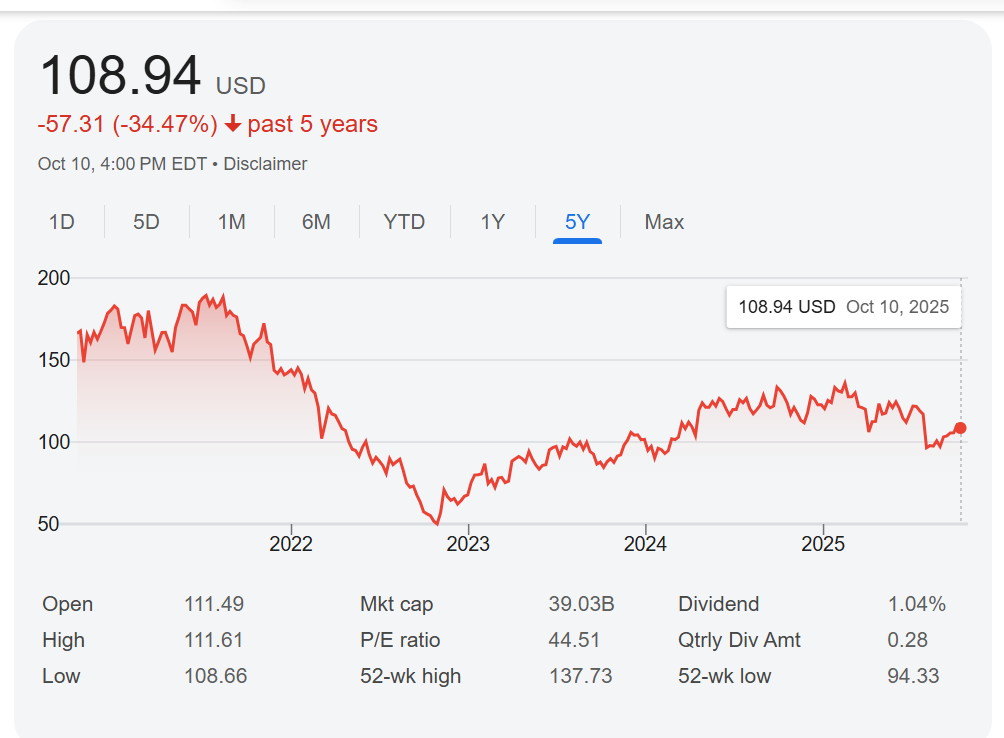1004x738 pixels.
Task: Show the Max price history tab
Action: (x=664, y=222)
